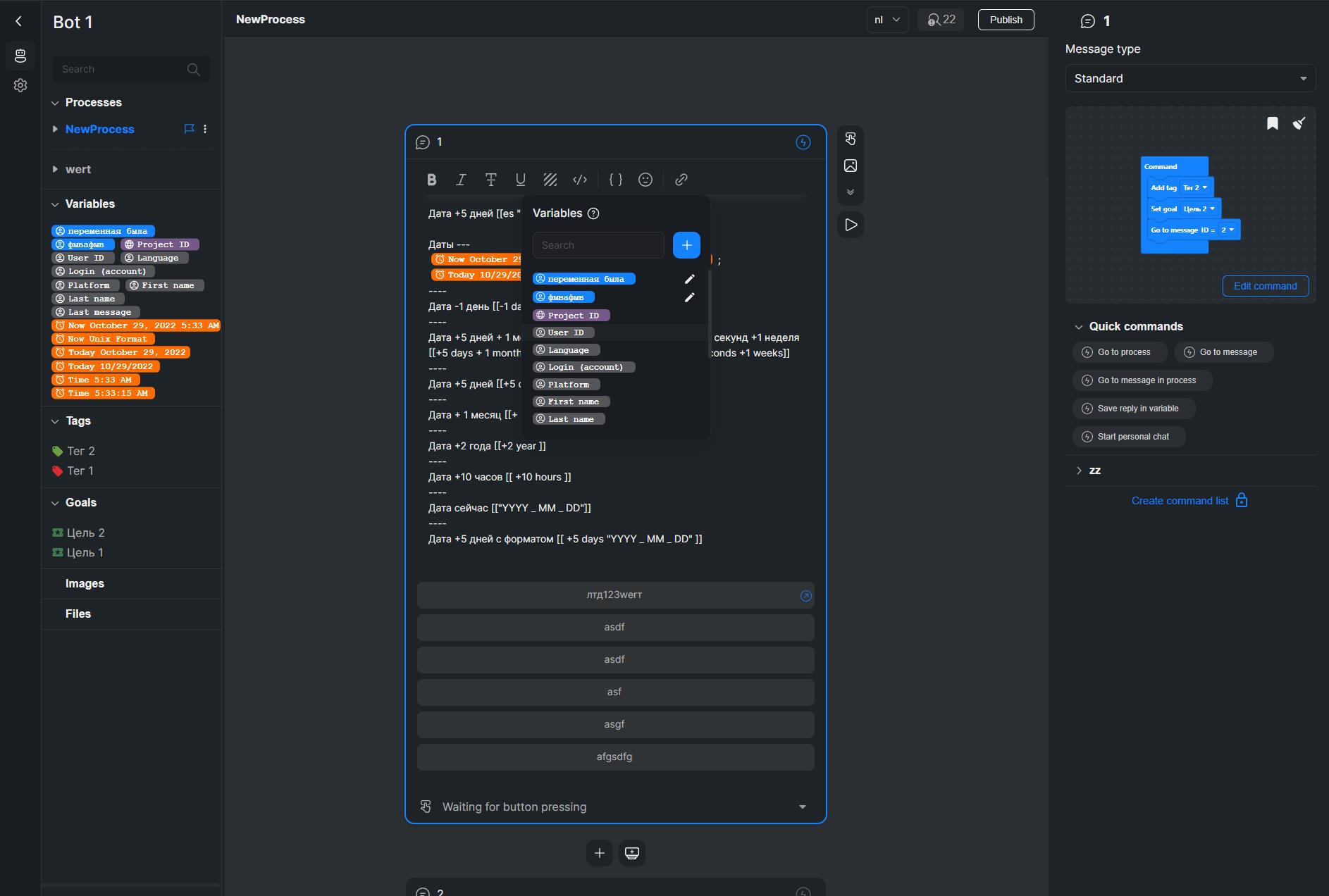The image size is (1329, 896).
Task: Insert a link using the link icon
Action: pos(681,180)
